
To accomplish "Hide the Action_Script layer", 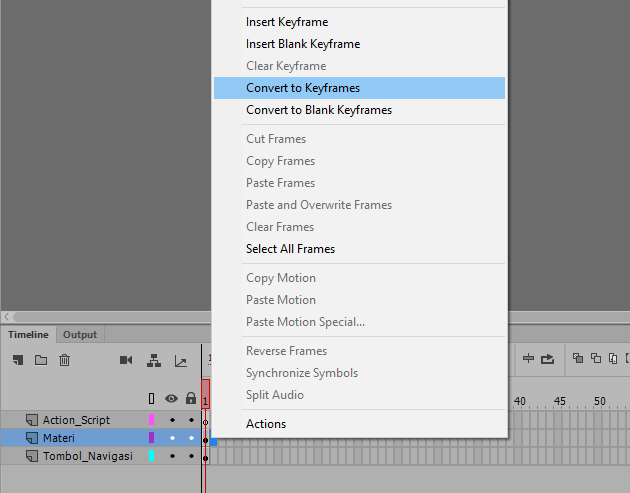I will coord(172,420).
